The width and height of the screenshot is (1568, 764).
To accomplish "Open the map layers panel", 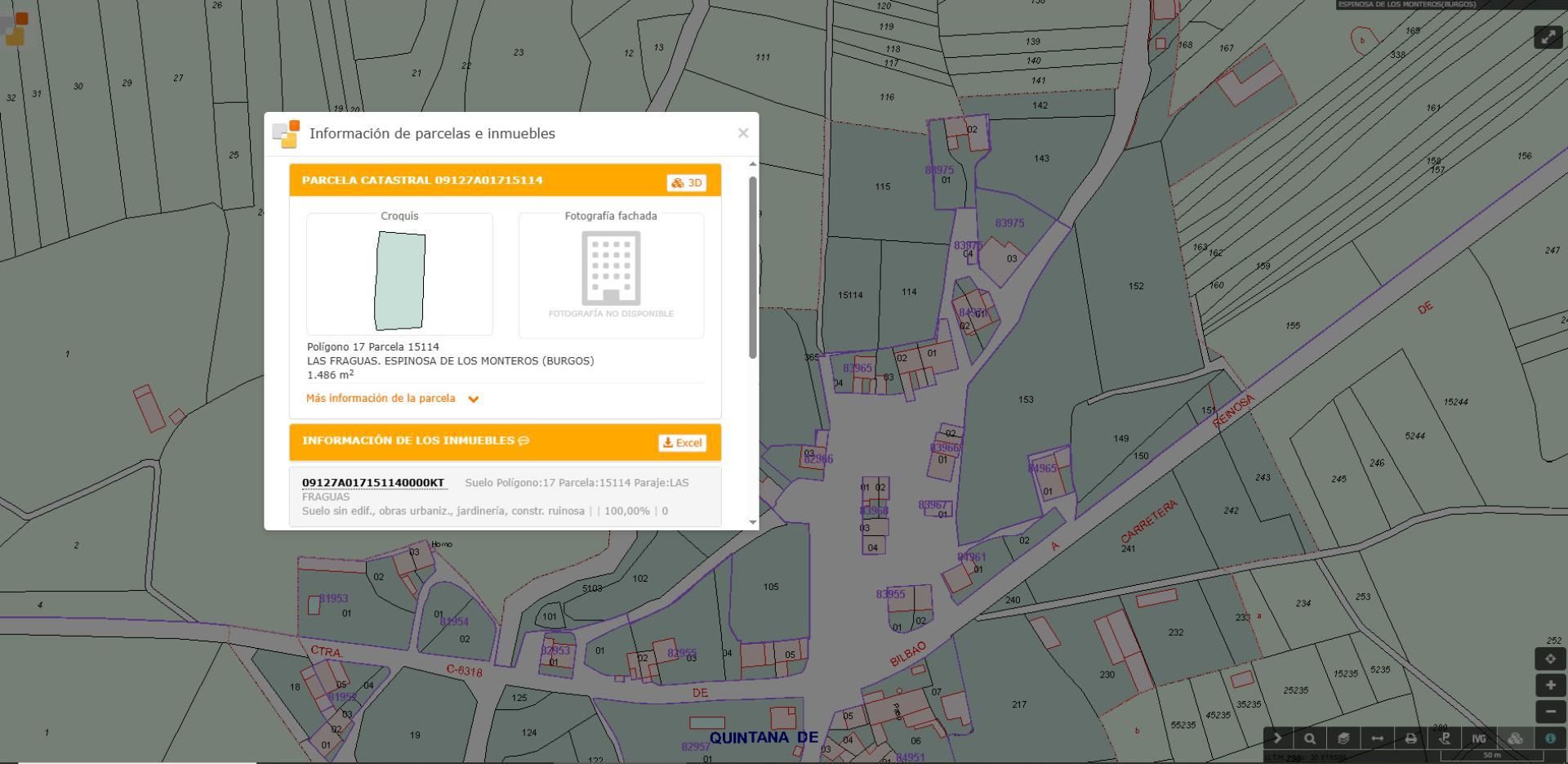I will coord(1343,738).
